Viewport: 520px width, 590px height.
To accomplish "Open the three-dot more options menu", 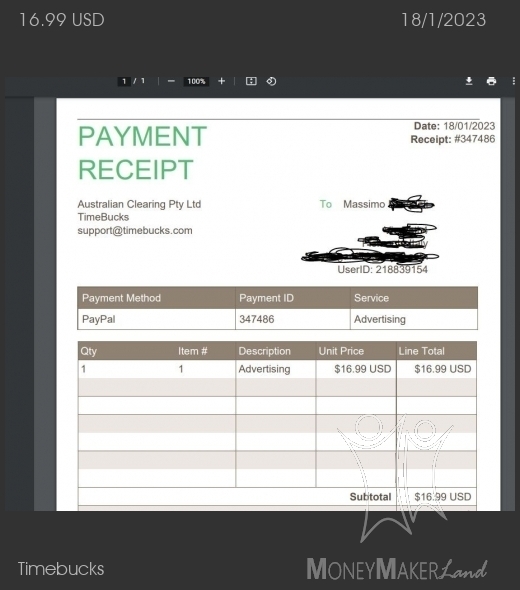I will (514, 81).
